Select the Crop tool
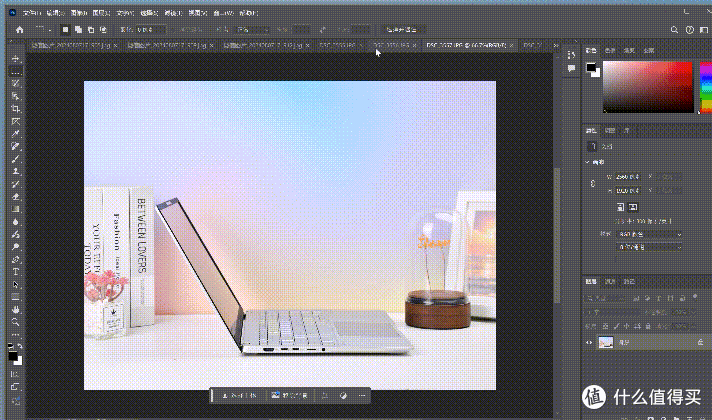Screen dimensions: 712x420 pos(15,109)
